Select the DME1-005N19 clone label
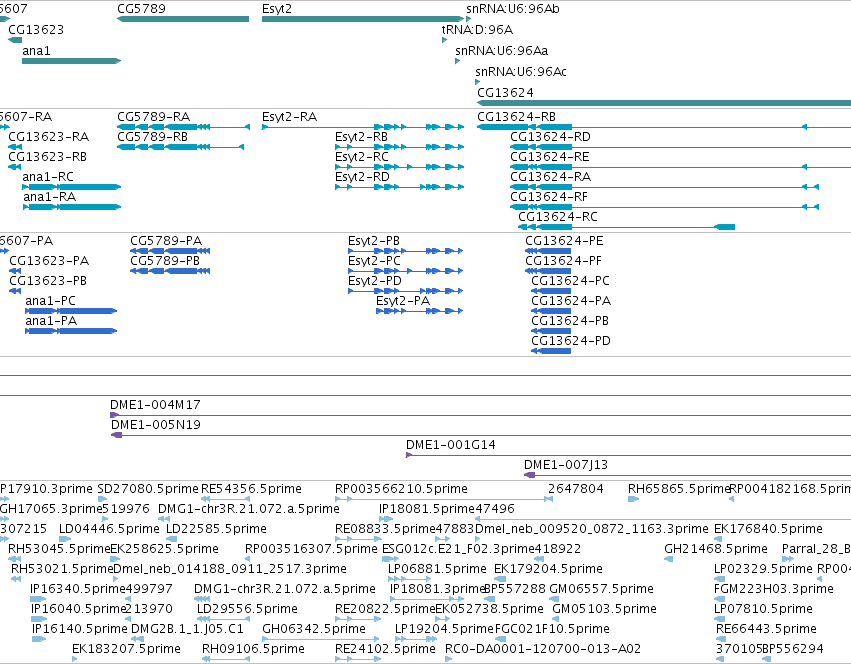 click(x=156, y=425)
